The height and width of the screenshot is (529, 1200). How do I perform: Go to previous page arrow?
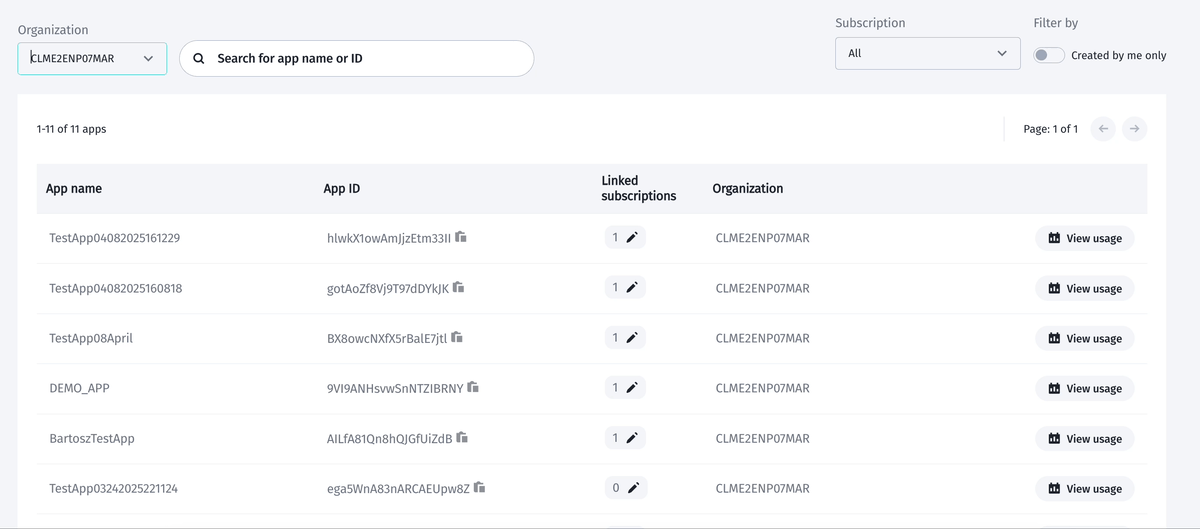coord(1103,129)
